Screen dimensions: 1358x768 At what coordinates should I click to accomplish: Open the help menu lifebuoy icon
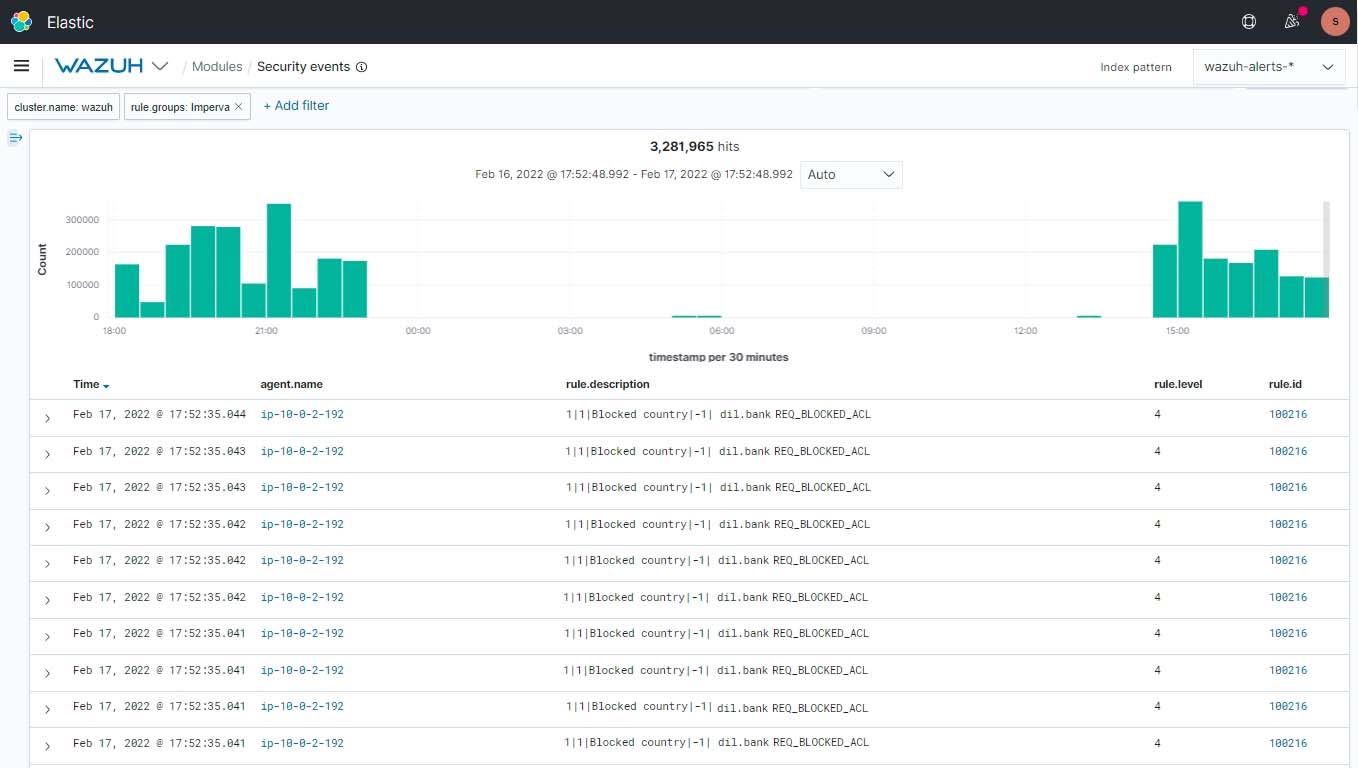pos(1248,21)
